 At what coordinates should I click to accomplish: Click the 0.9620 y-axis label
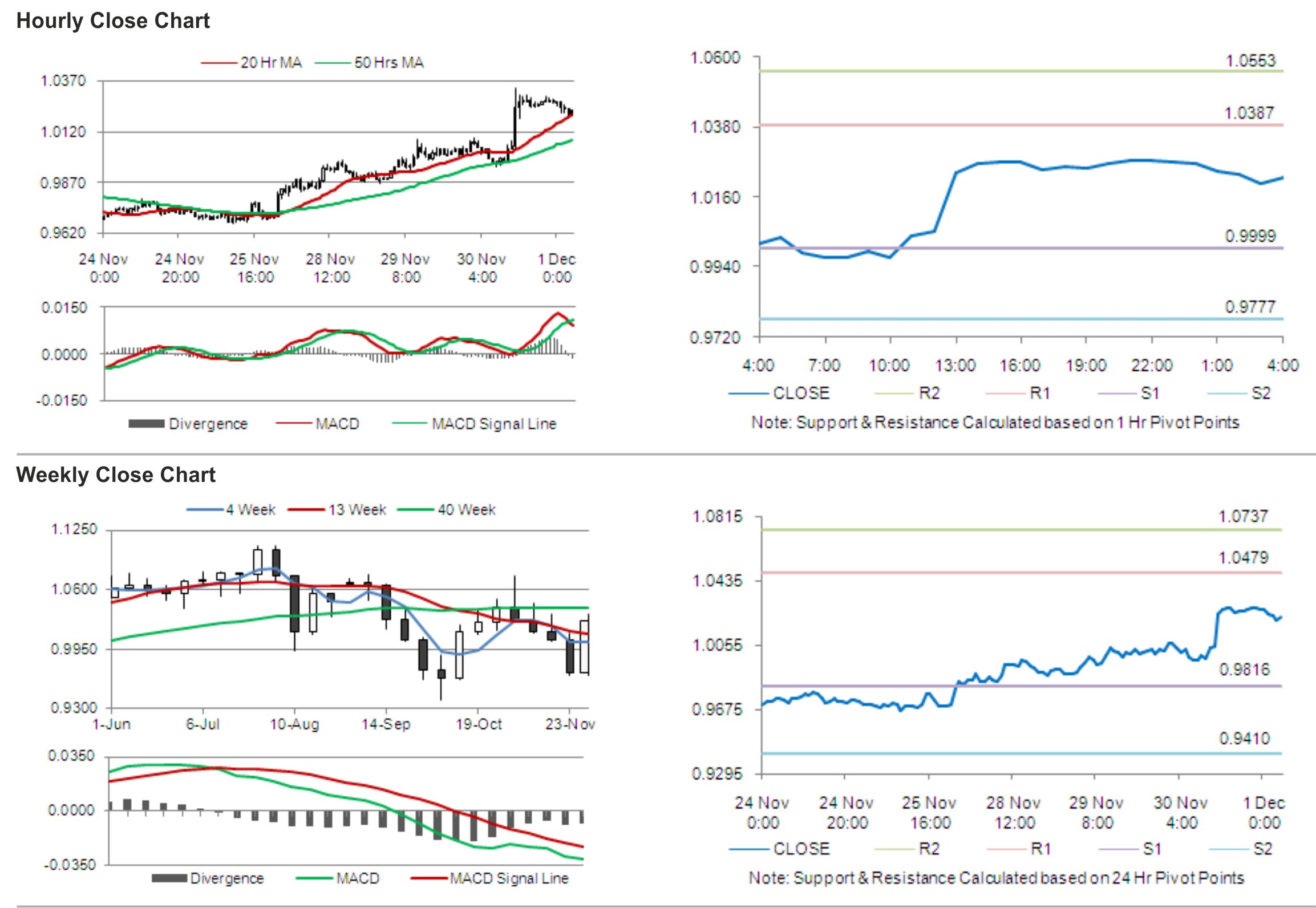63,233
